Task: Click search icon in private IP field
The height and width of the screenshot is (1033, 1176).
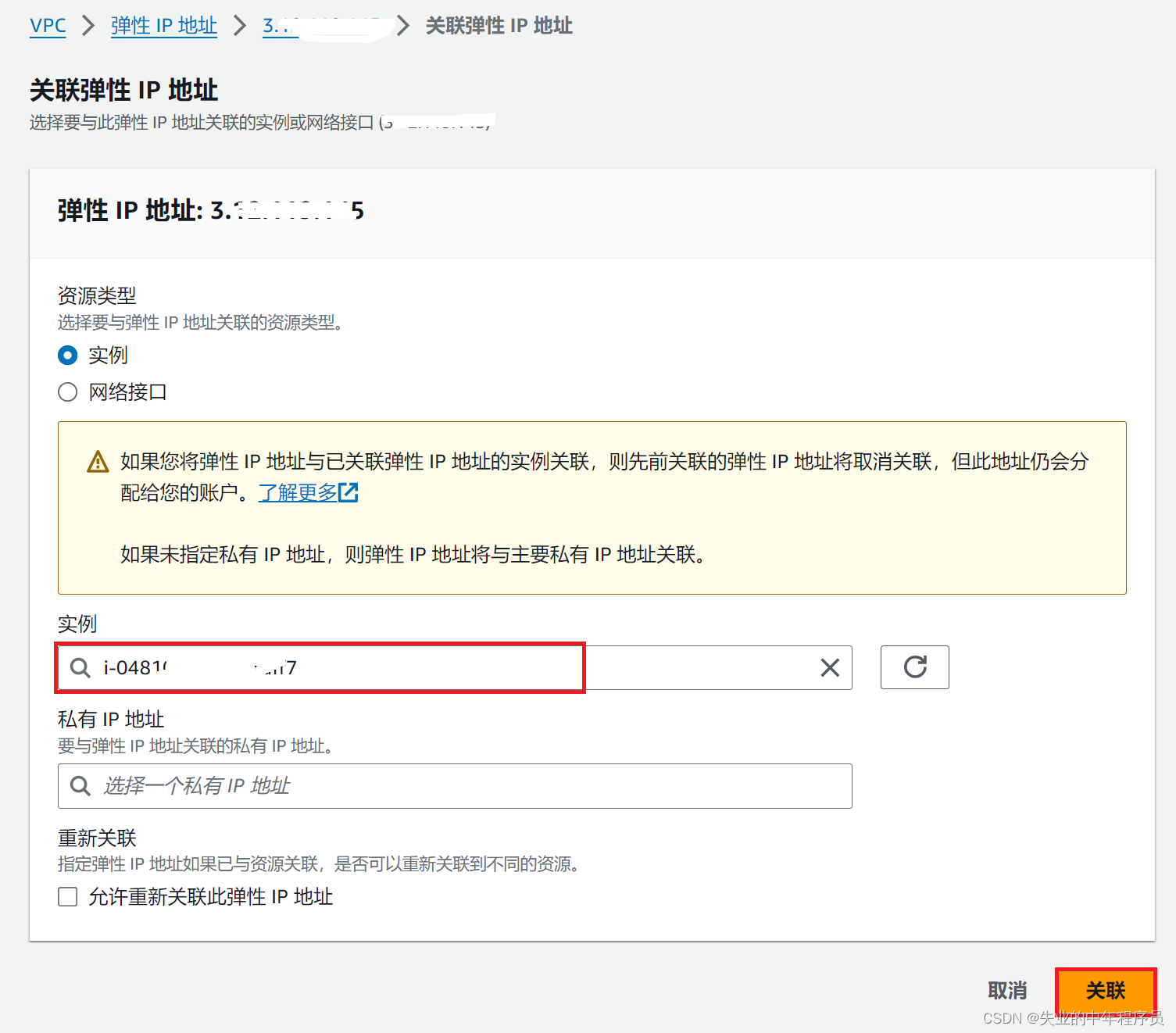Action: [80, 786]
